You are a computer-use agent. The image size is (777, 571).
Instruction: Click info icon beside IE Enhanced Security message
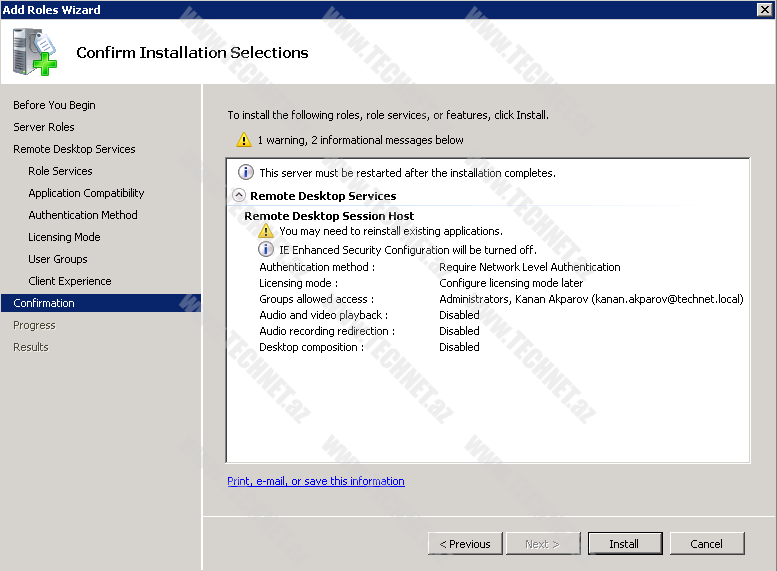266,250
